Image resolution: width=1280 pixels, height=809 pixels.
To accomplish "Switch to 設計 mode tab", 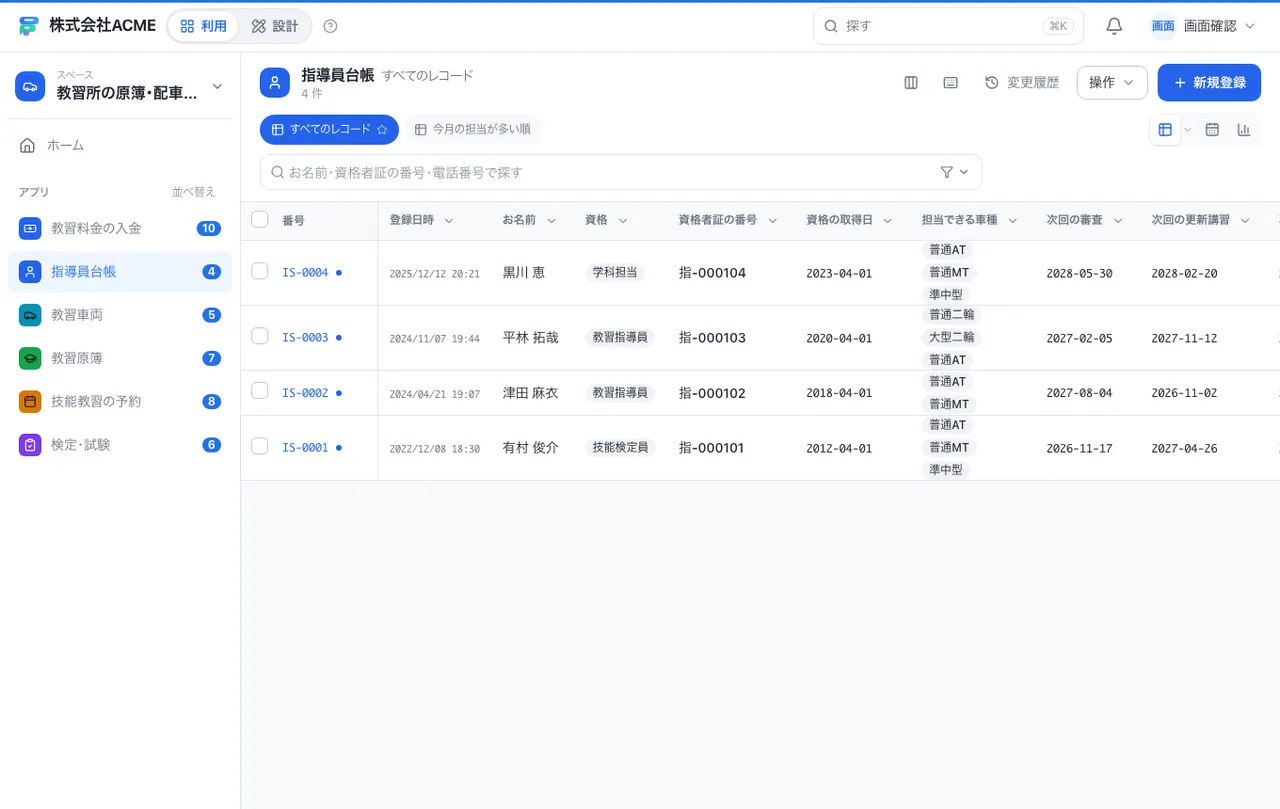I will coord(275,26).
